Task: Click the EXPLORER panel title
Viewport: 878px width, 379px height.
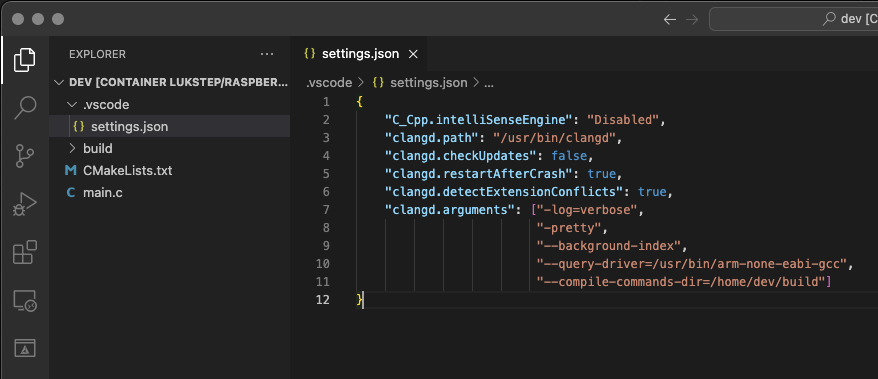Action: pyautogui.click(x=97, y=54)
